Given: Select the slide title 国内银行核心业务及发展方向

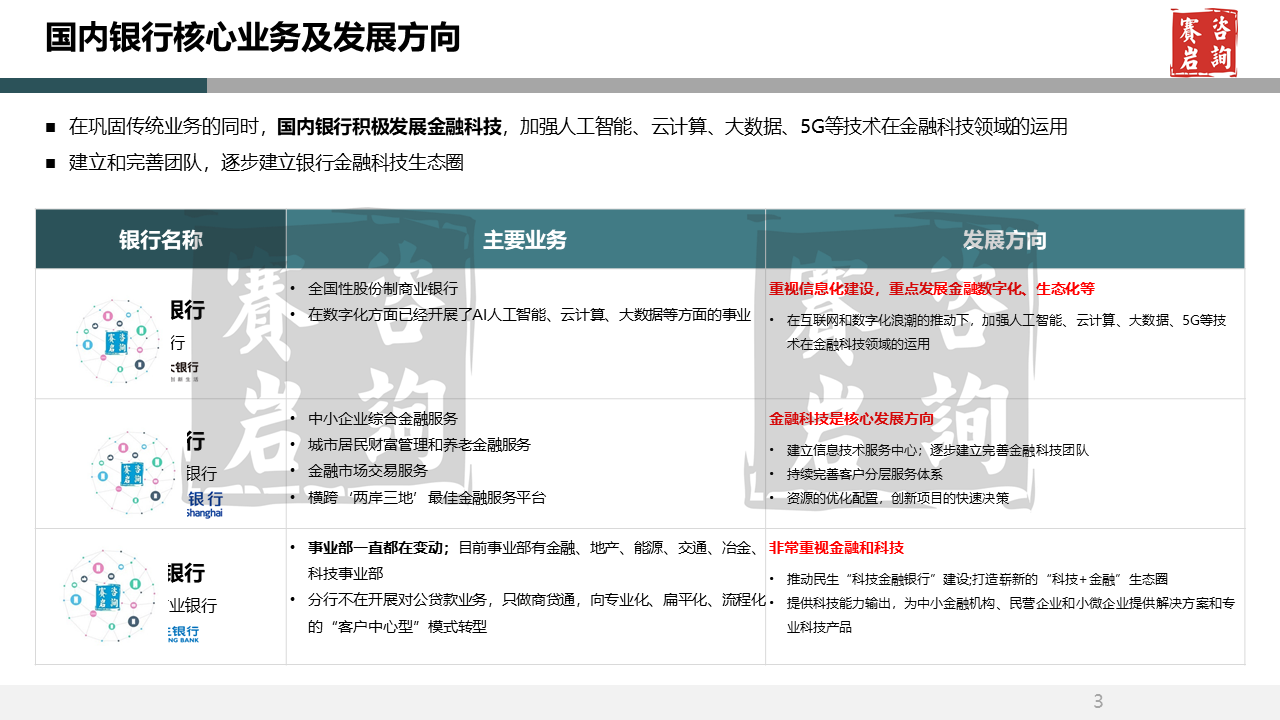Looking at the screenshot, I should pyautogui.click(x=253, y=38).
